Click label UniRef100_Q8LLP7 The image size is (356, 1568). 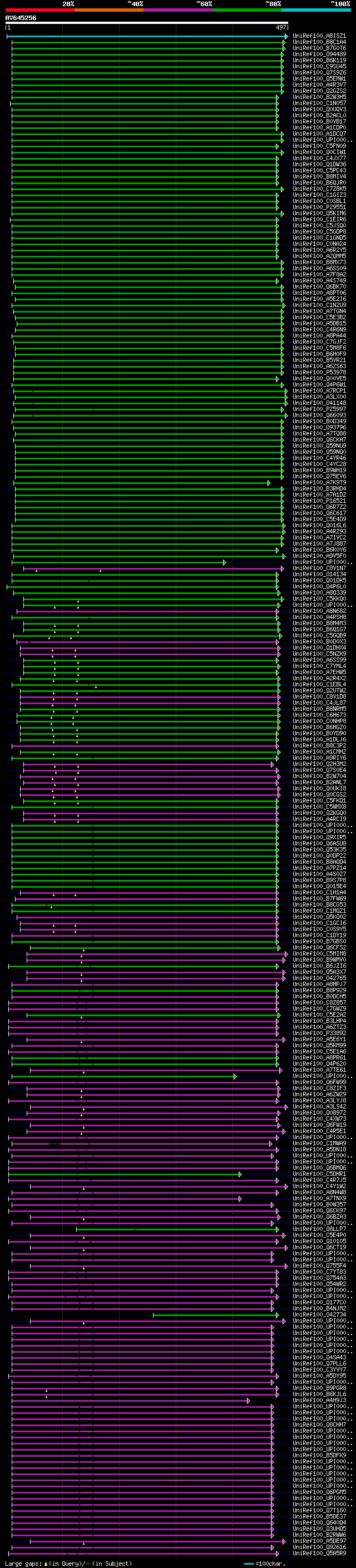(x=319, y=1229)
